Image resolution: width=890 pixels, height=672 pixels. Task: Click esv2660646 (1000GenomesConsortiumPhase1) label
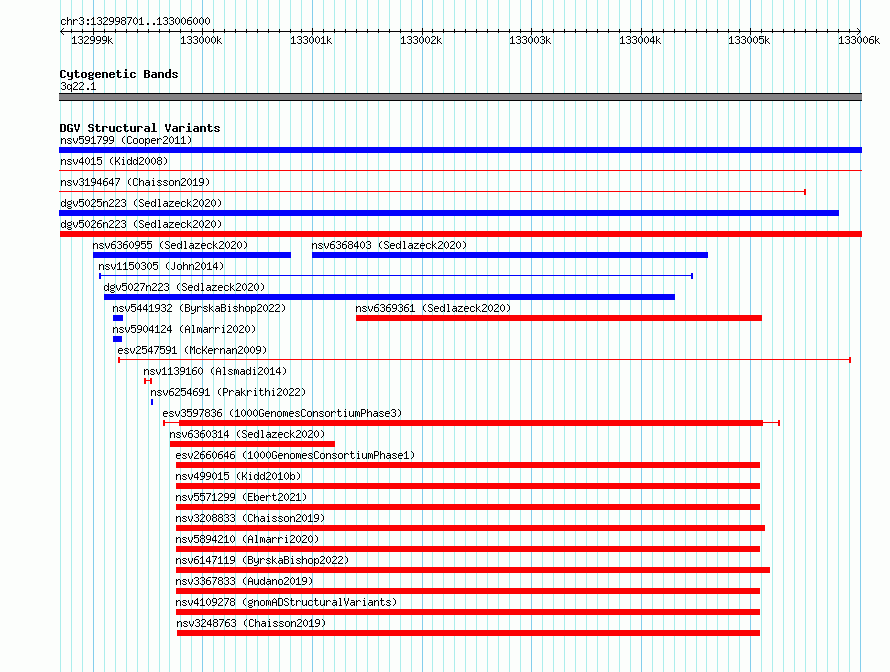tap(295, 455)
